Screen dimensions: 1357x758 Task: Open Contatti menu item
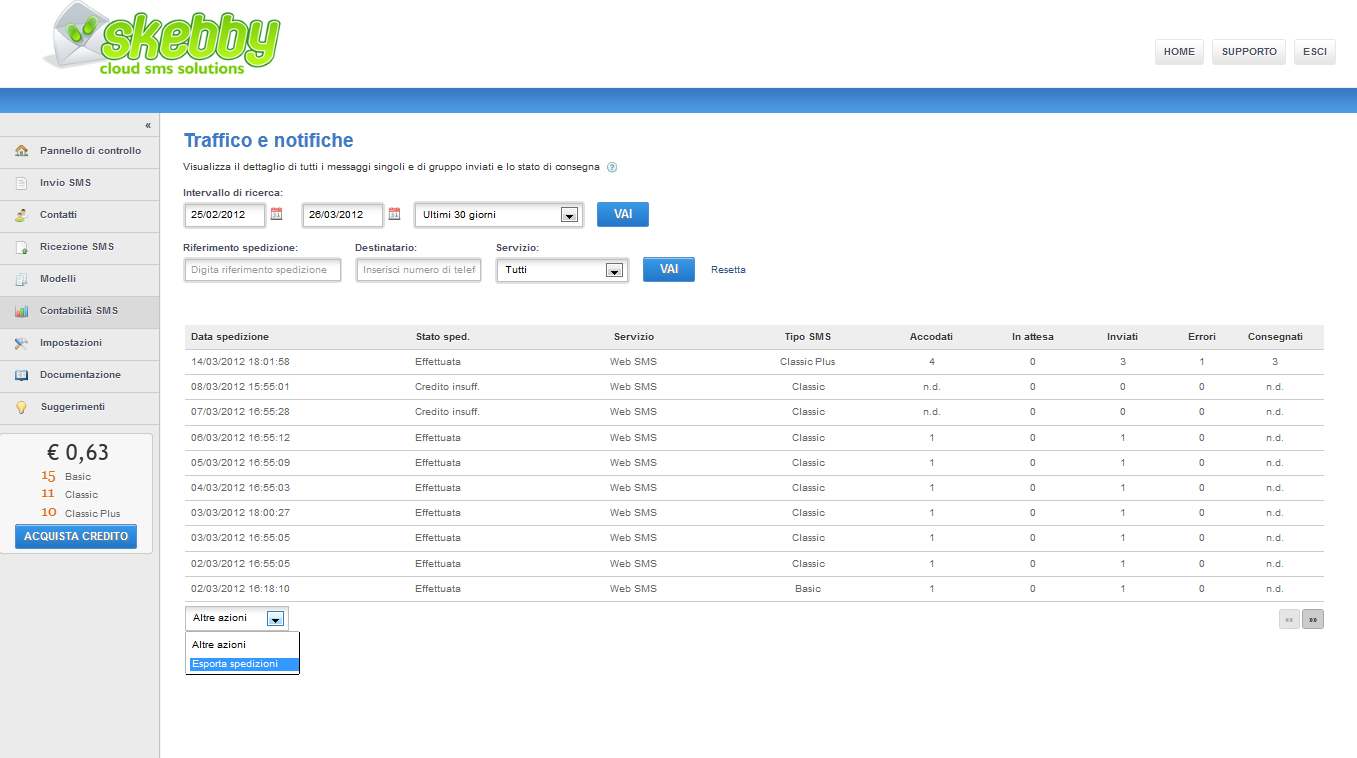coord(80,215)
